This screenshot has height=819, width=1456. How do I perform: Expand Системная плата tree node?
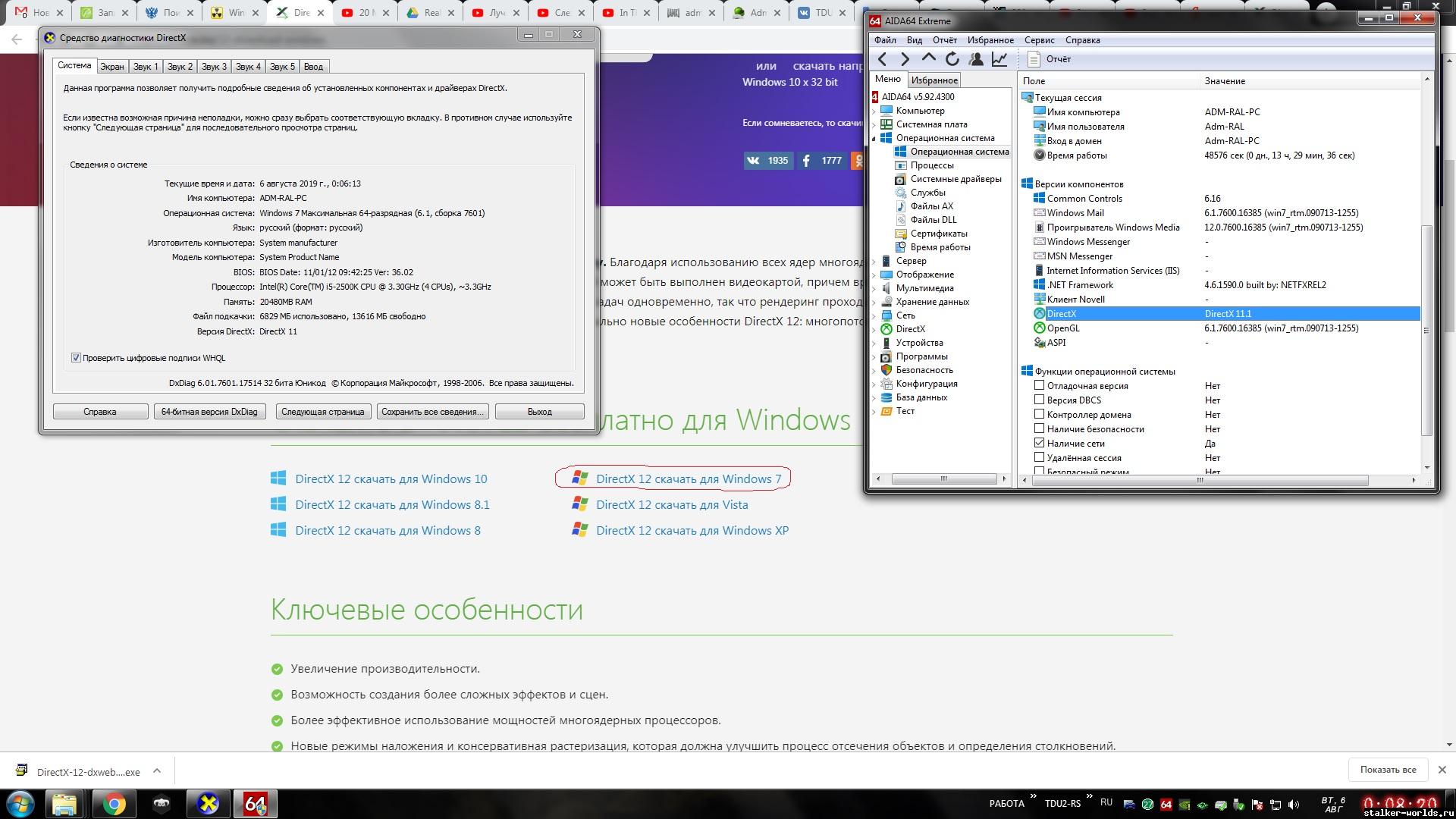click(874, 124)
